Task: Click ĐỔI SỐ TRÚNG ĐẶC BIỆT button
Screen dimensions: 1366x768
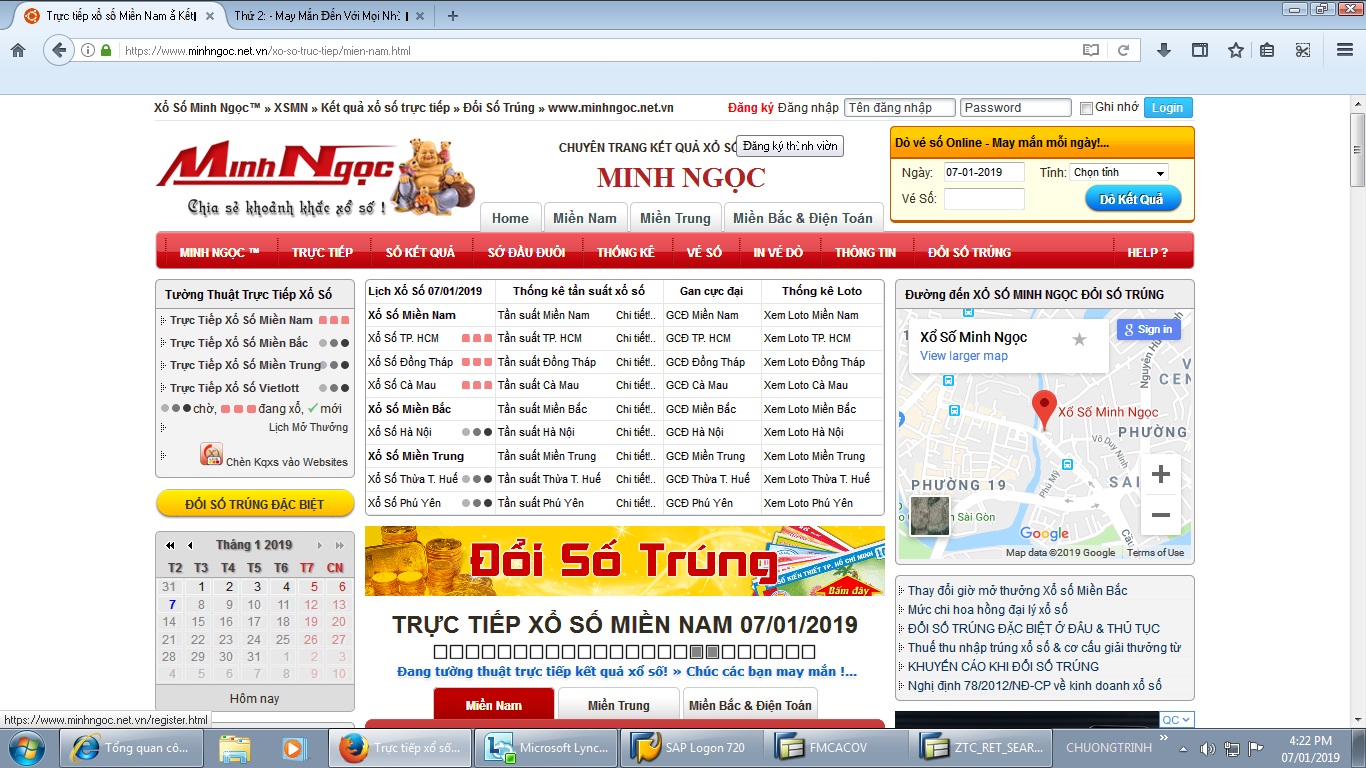Action: [x=255, y=504]
